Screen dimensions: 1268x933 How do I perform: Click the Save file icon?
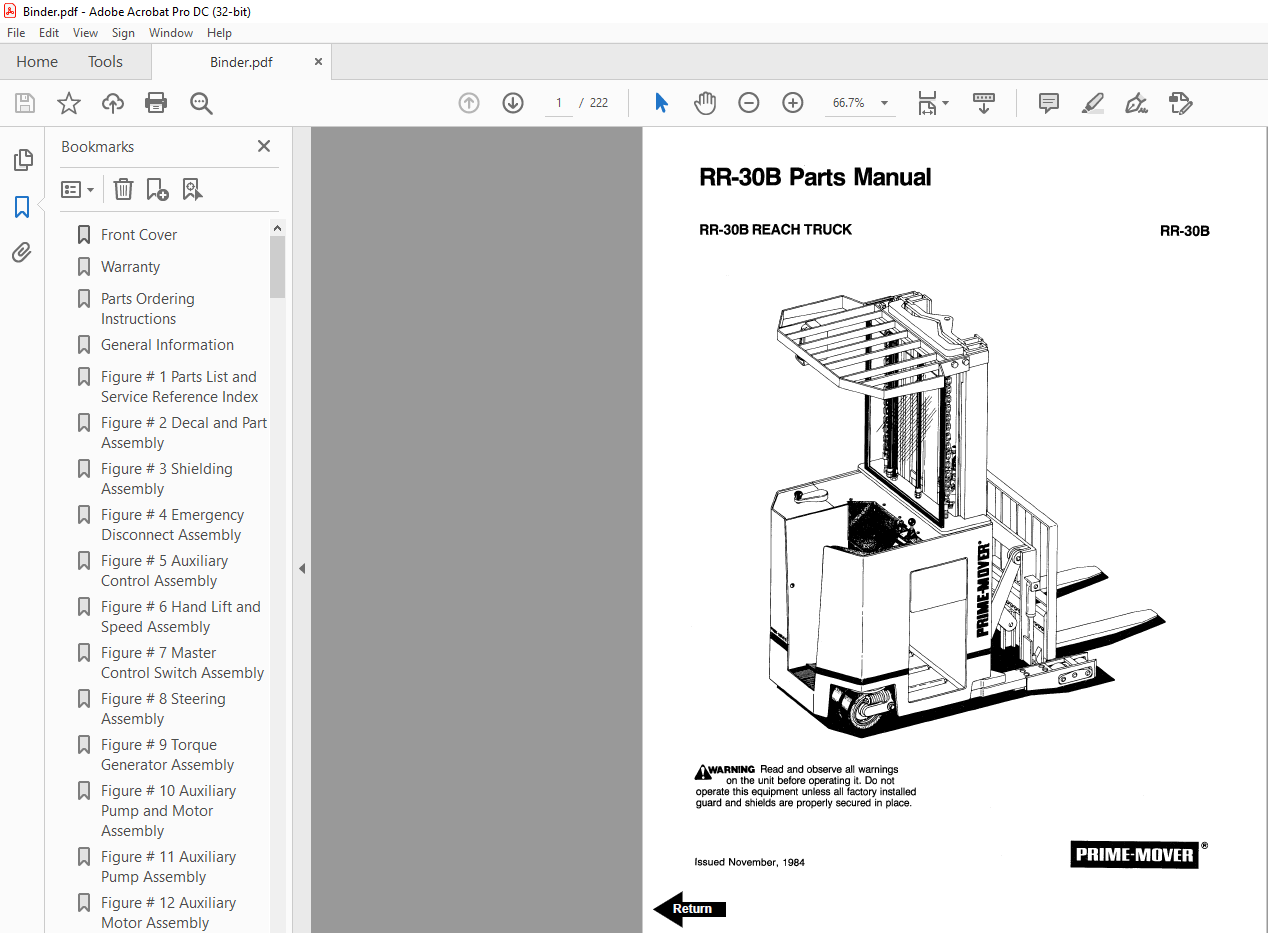pos(25,103)
